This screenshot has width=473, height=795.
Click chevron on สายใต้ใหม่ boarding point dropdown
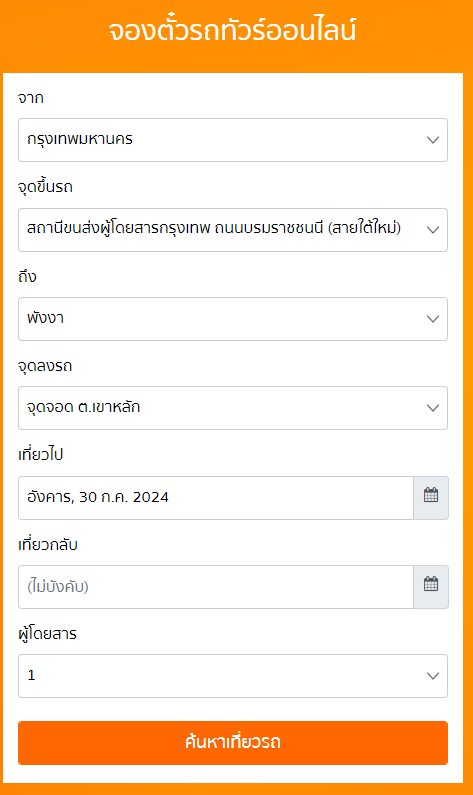tap(432, 230)
